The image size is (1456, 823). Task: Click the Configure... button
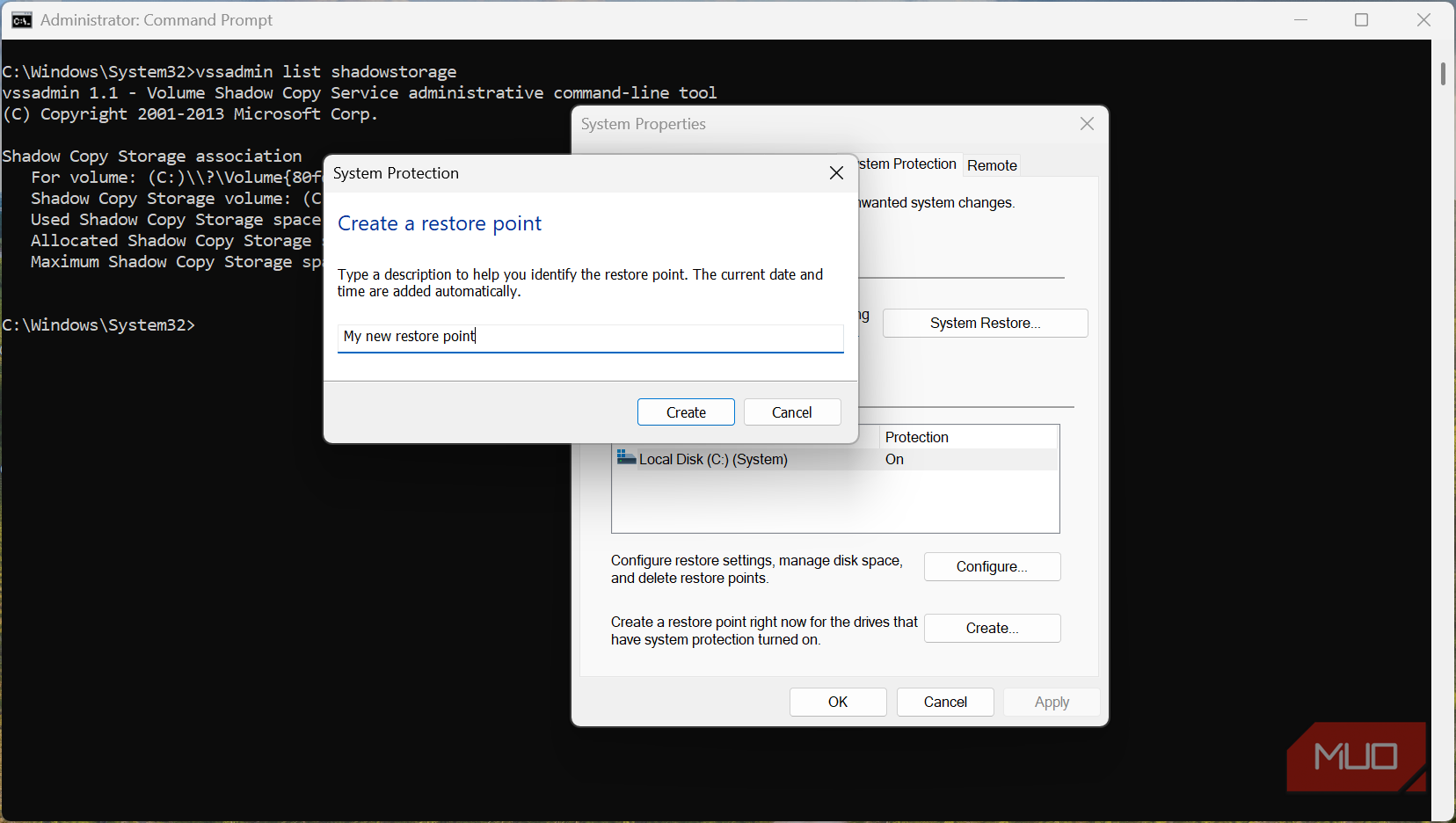click(x=992, y=567)
